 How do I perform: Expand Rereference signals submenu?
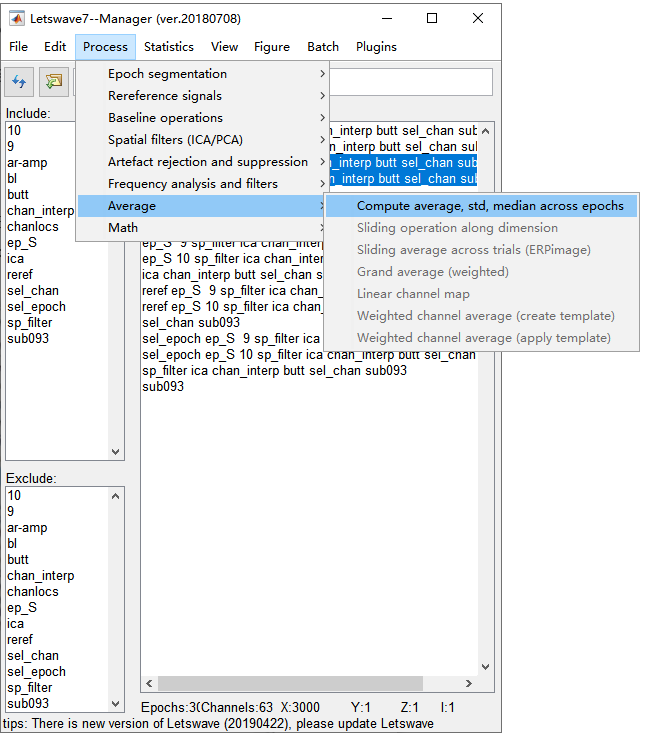pyautogui.click(x=202, y=96)
